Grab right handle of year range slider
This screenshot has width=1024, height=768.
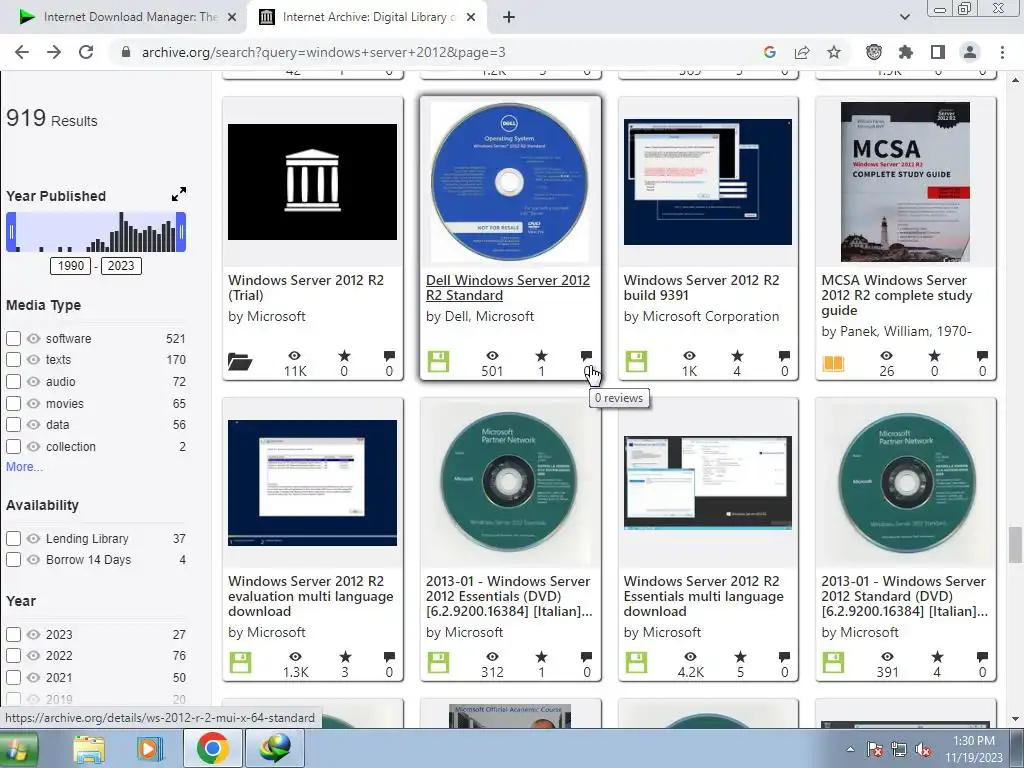(x=181, y=232)
